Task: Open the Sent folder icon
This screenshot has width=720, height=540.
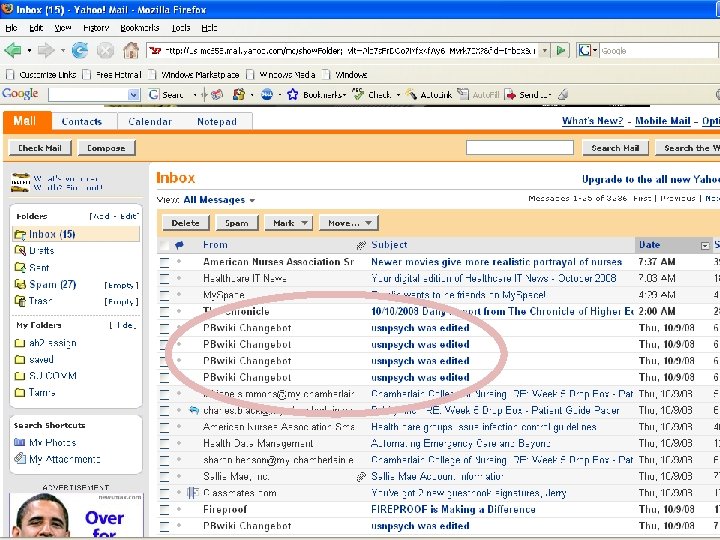Action: [x=20, y=267]
